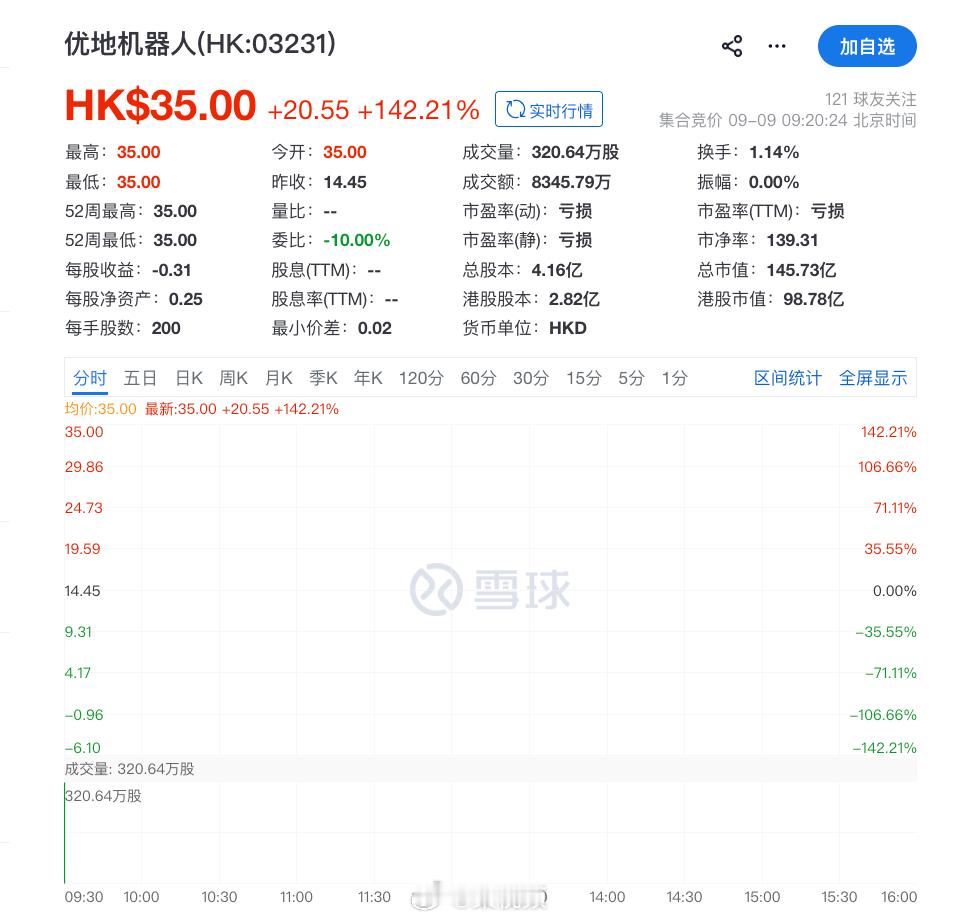
Task: Open the 月K chart tab
Action: pyautogui.click(x=279, y=378)
